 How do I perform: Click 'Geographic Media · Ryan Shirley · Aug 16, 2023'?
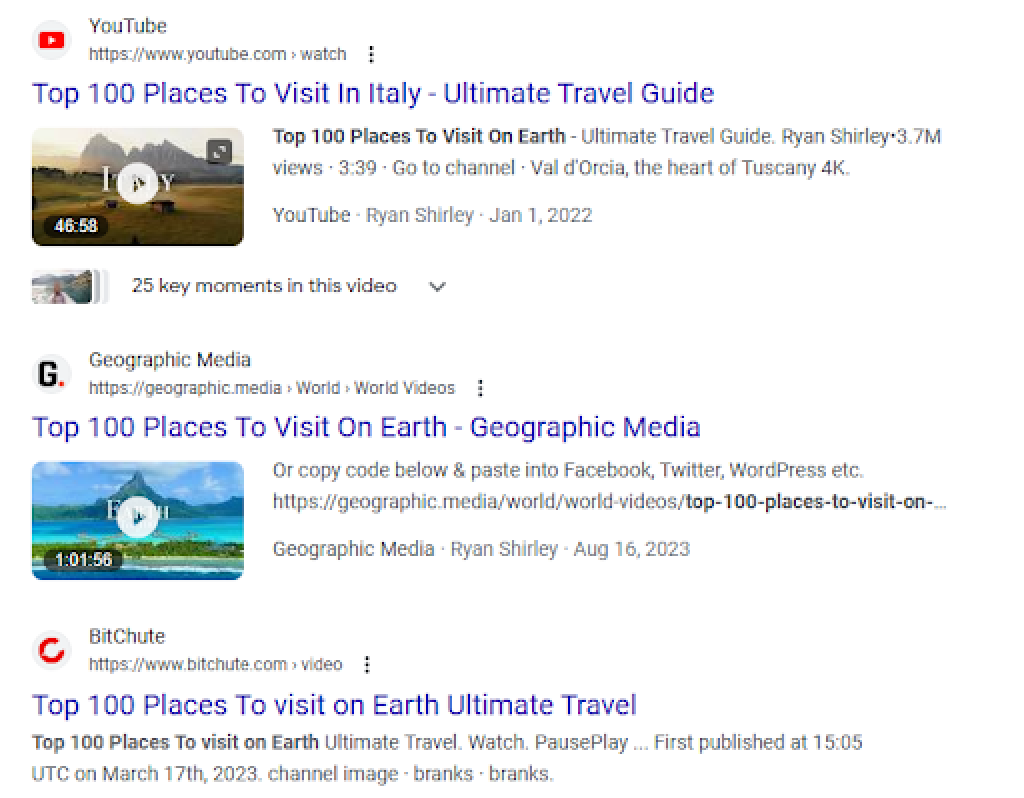pyautogui.click(x=481, y=549)
